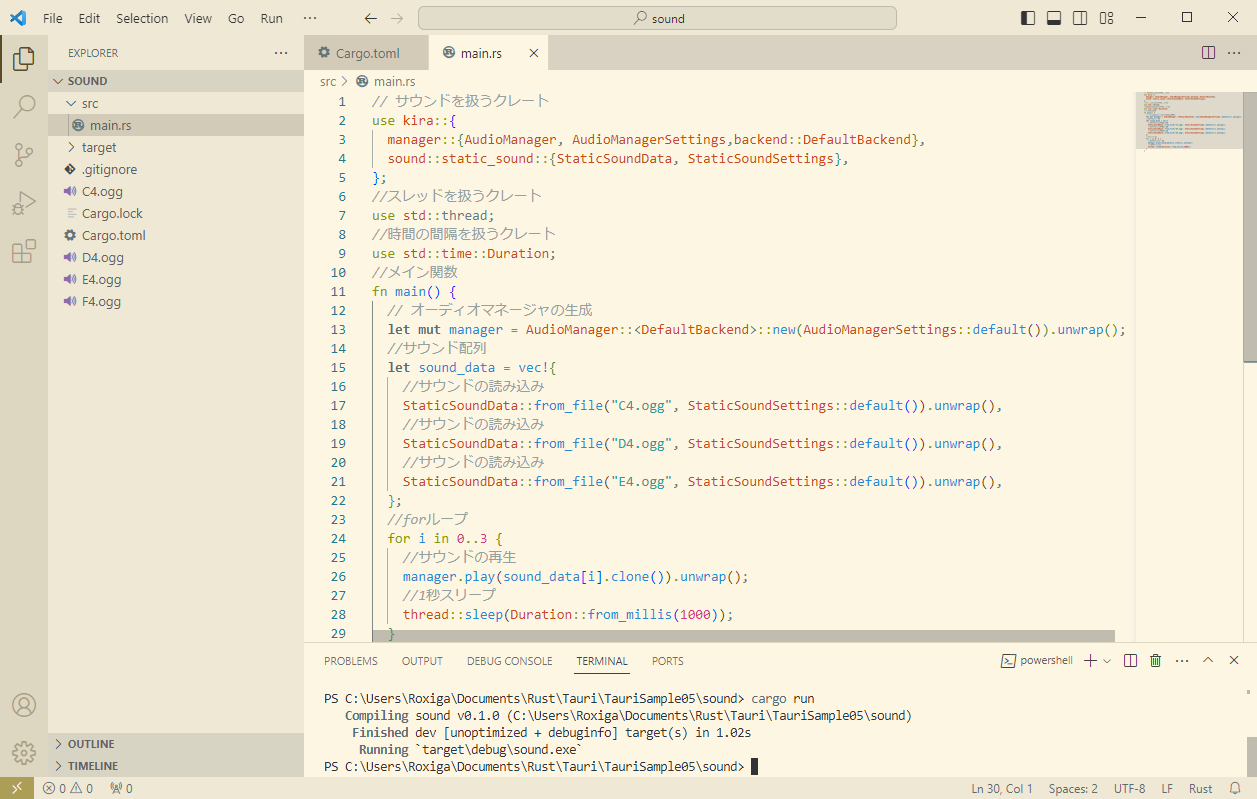Toggle the secondary side bar layout button
This screenshot has width=1257, height=799.
tap(1080, 18)
